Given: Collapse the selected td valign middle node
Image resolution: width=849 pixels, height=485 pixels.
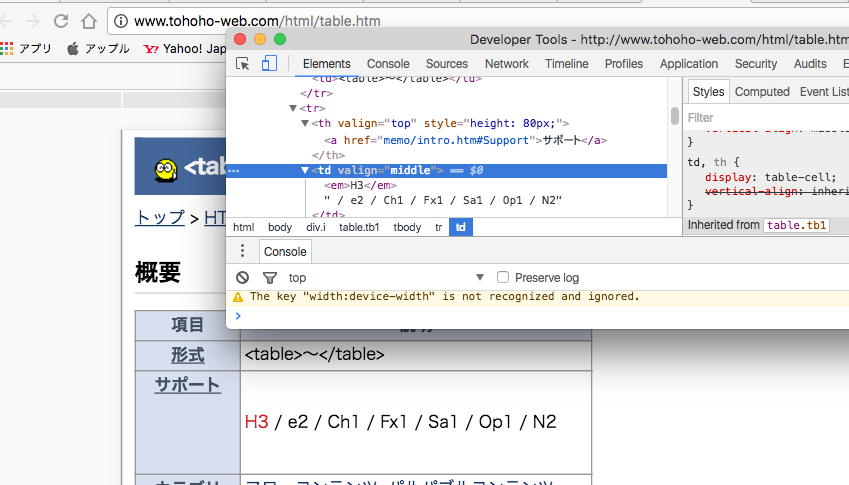Looking at the screenshot, I should [x=305, y=171].
